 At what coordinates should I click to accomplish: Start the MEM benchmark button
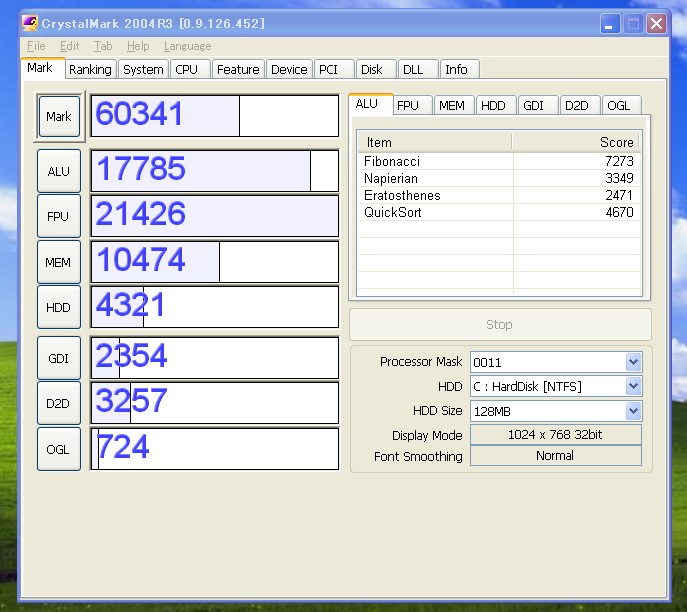(59, 262)
